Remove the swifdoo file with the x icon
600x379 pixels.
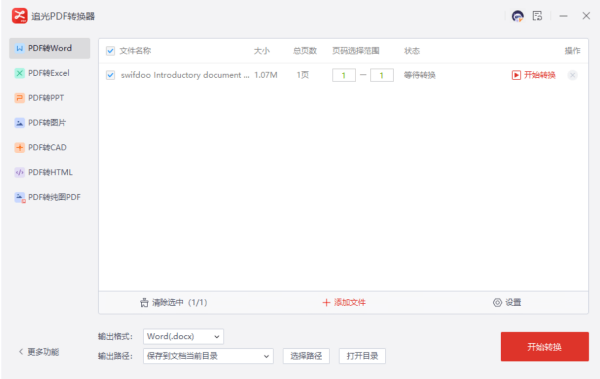point(572,75)
